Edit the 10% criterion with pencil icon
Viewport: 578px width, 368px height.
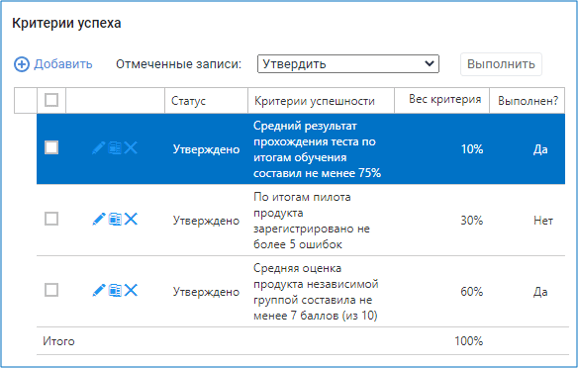[x=98, y=148]
